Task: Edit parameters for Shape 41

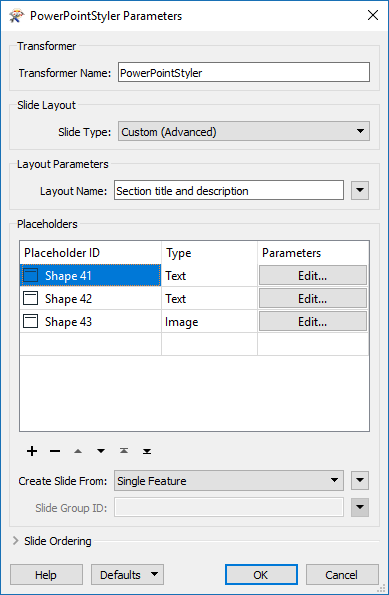Action: click(313, 275)
